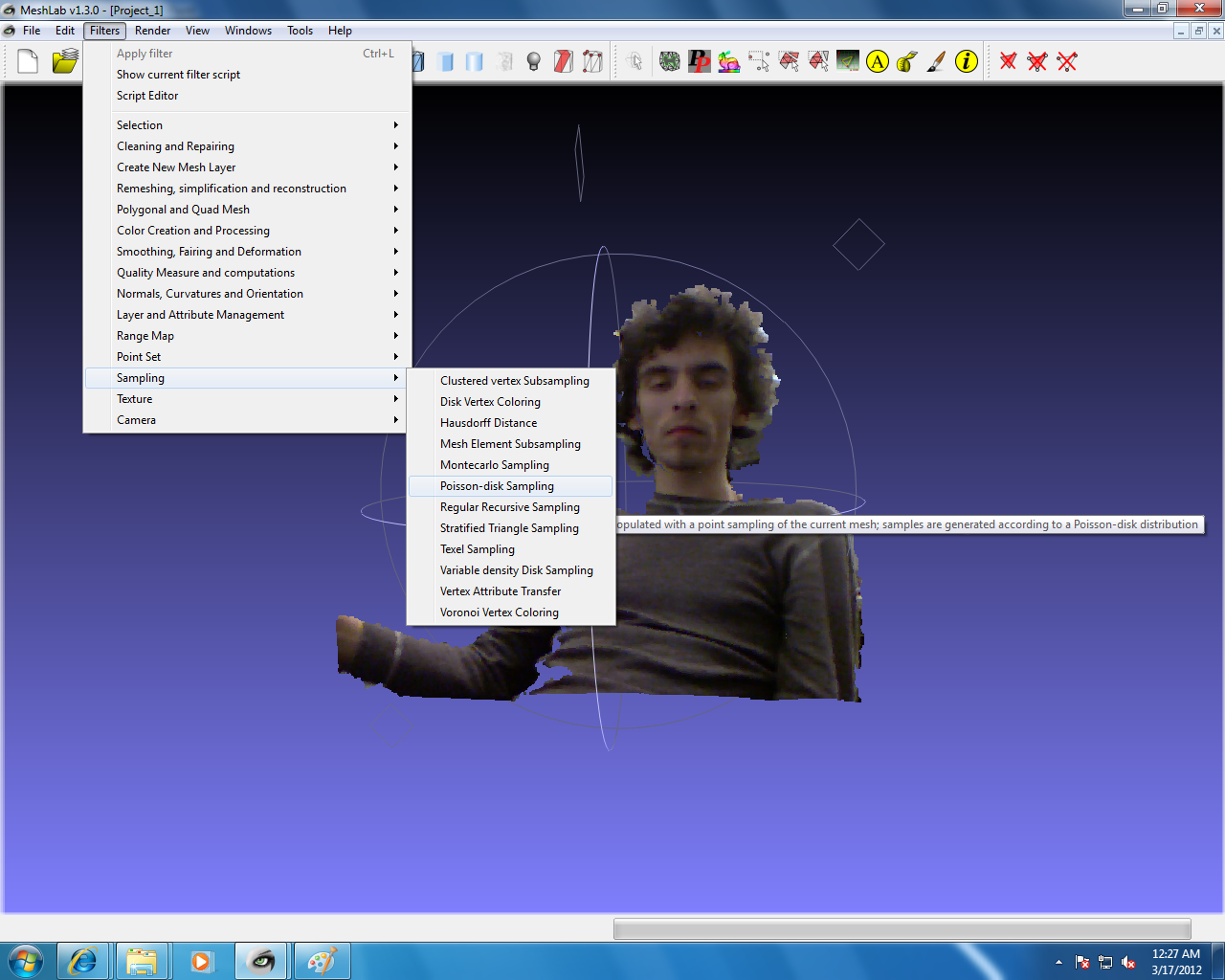The height and width of the screenshot is (980, 1225).
Task: Choose Poisson-disk Sampling from the submenu
Action: [x=511, y=486]
